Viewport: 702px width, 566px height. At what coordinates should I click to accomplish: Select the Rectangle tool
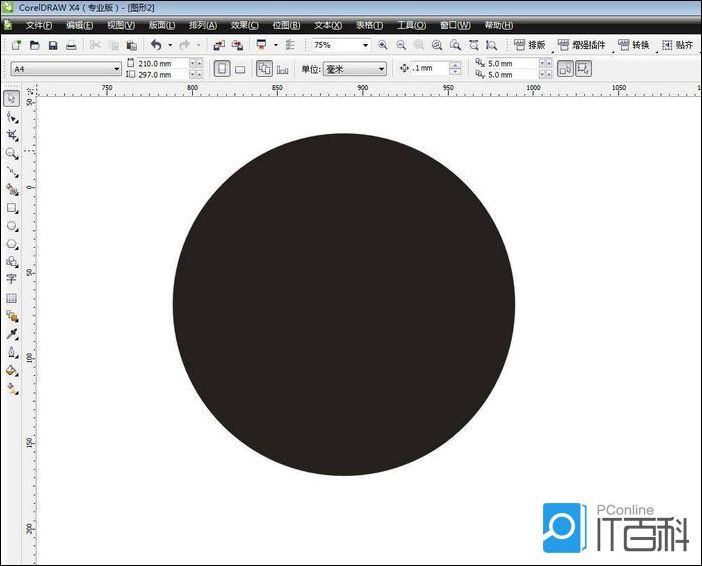[12, 208]
